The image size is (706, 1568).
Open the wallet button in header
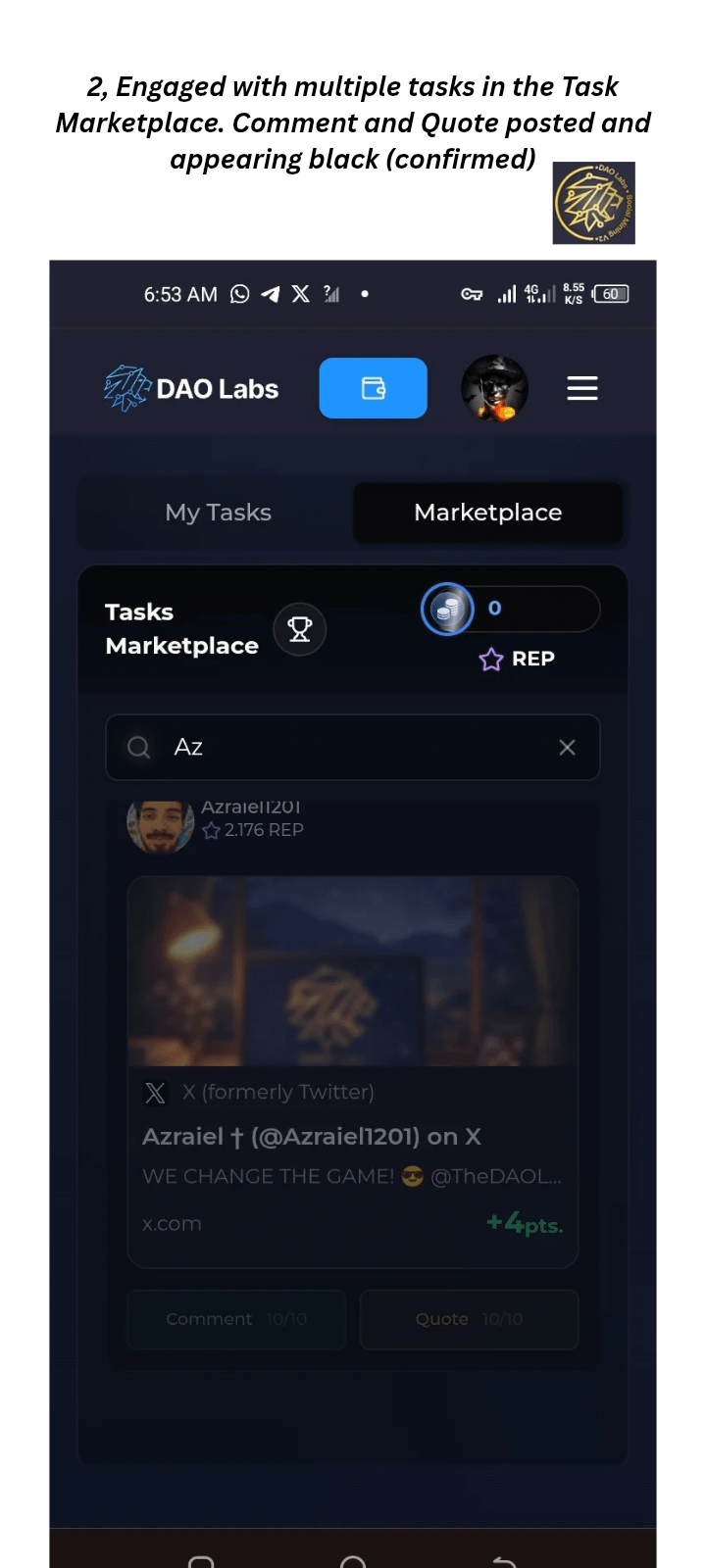click(373, 388)
